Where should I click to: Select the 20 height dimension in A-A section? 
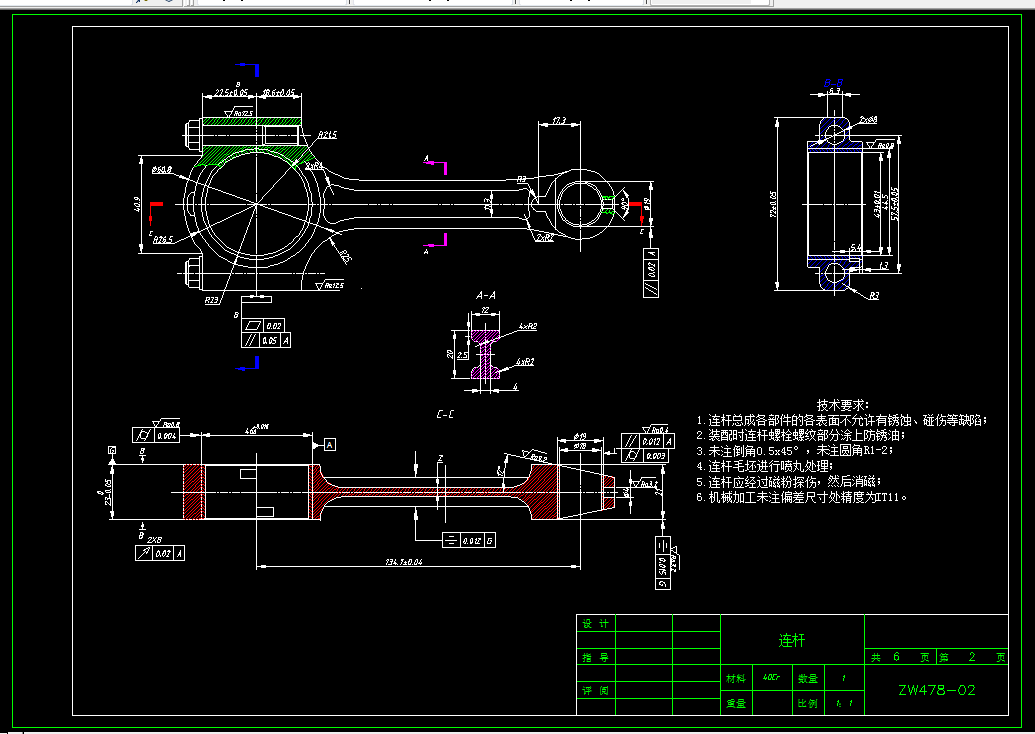click(x=451, y=354)
